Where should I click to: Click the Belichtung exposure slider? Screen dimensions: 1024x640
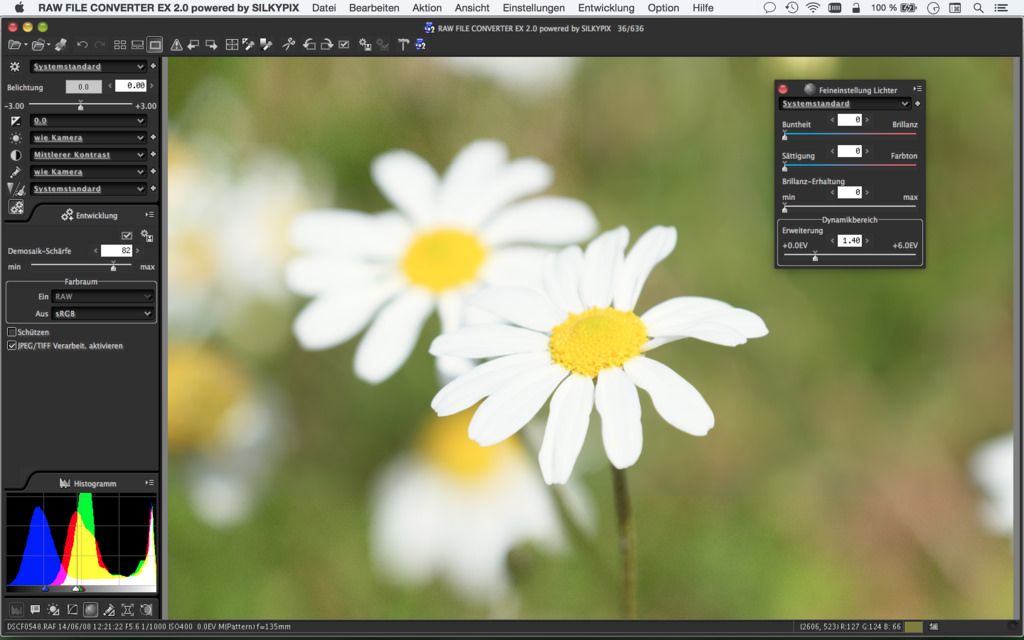click(x=80, y=105)
